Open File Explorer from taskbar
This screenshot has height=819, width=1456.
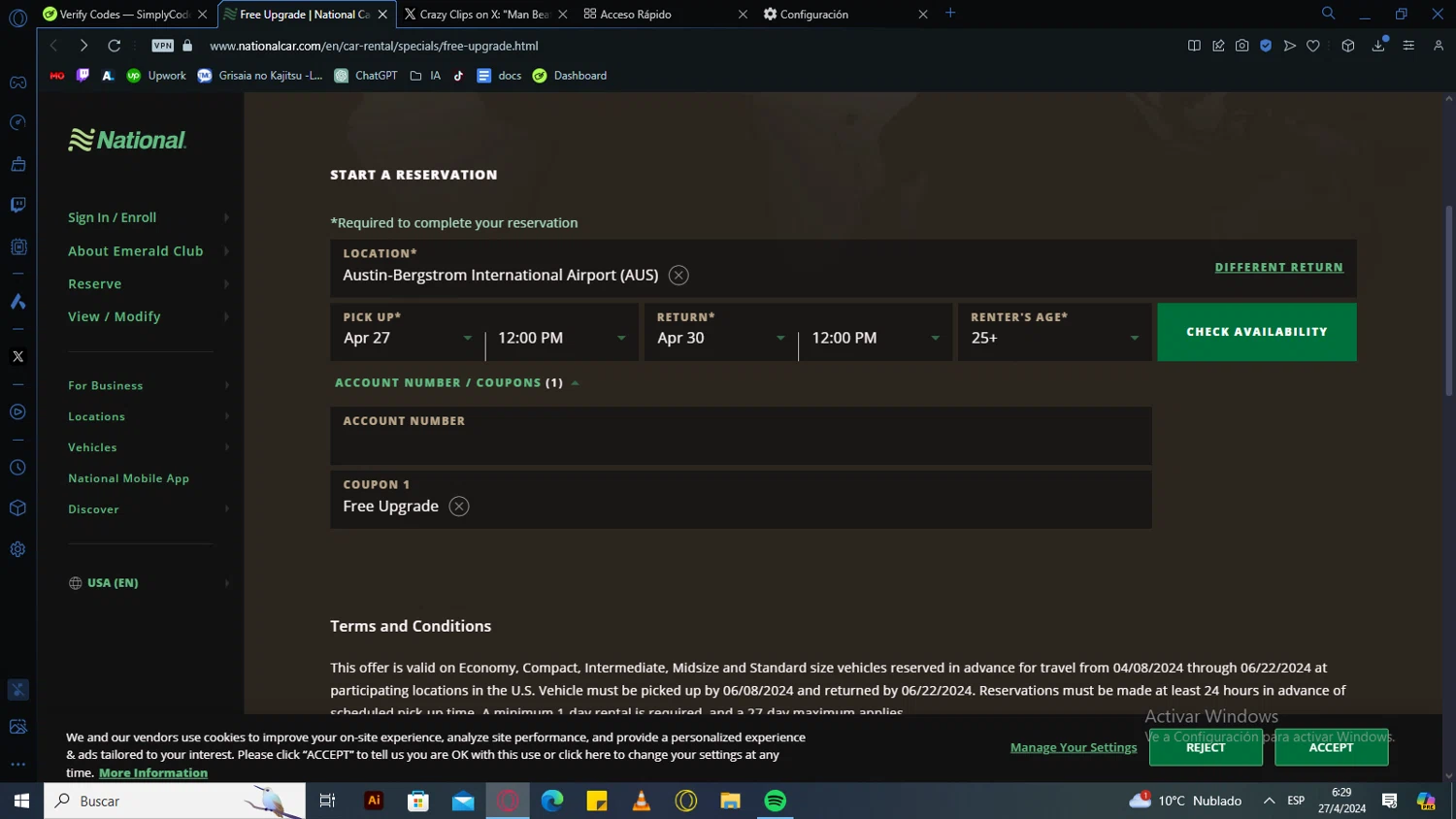(x=730, y=801)
